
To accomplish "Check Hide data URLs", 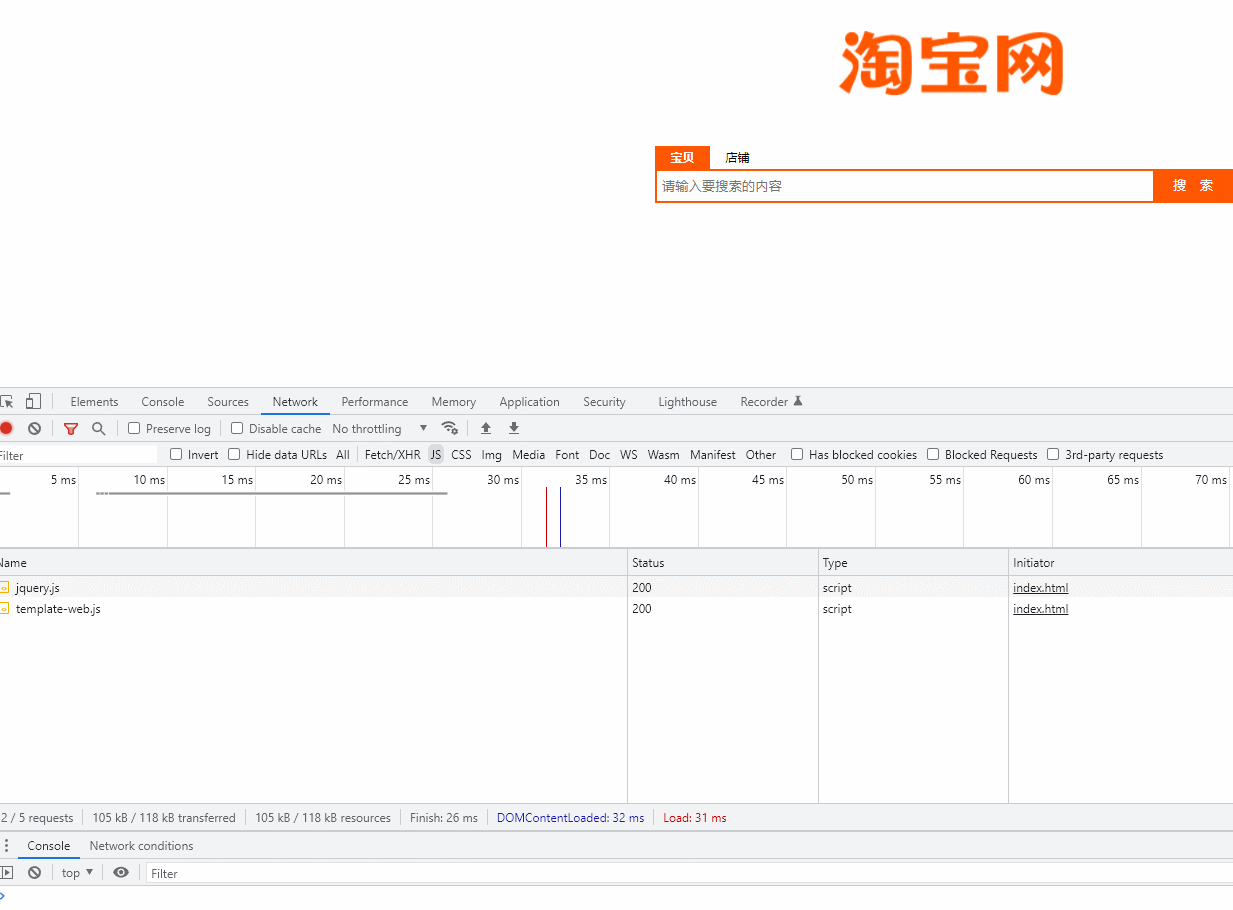I will [x=234, y=454].
